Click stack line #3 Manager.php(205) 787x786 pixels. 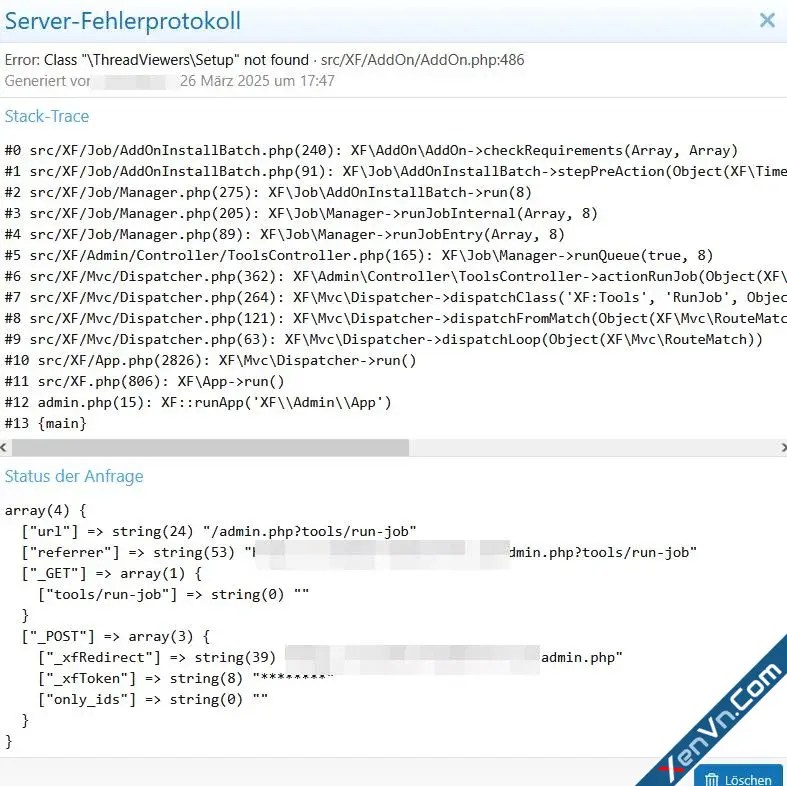(x=301, y=214)
